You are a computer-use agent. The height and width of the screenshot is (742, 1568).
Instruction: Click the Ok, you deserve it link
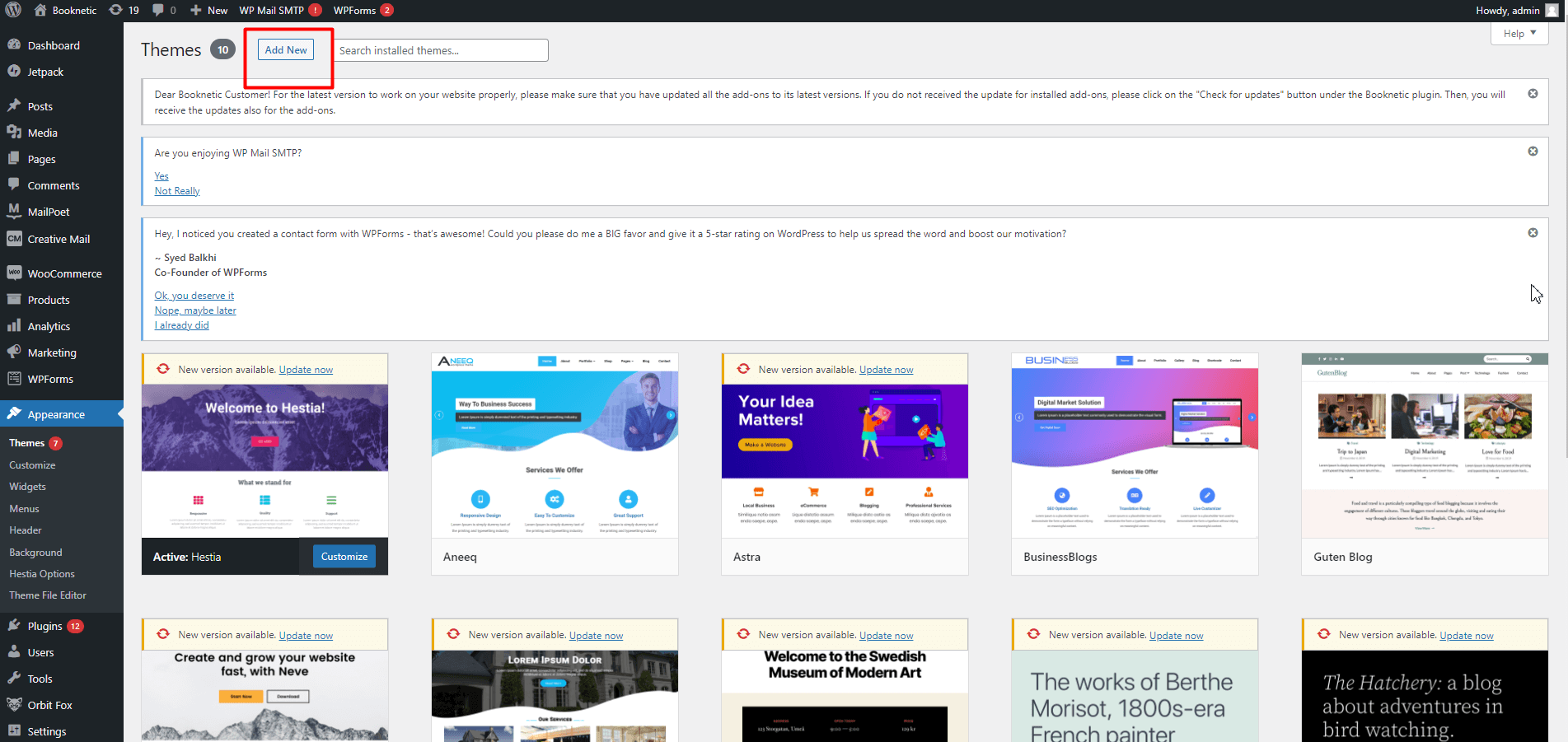point(194,296)
